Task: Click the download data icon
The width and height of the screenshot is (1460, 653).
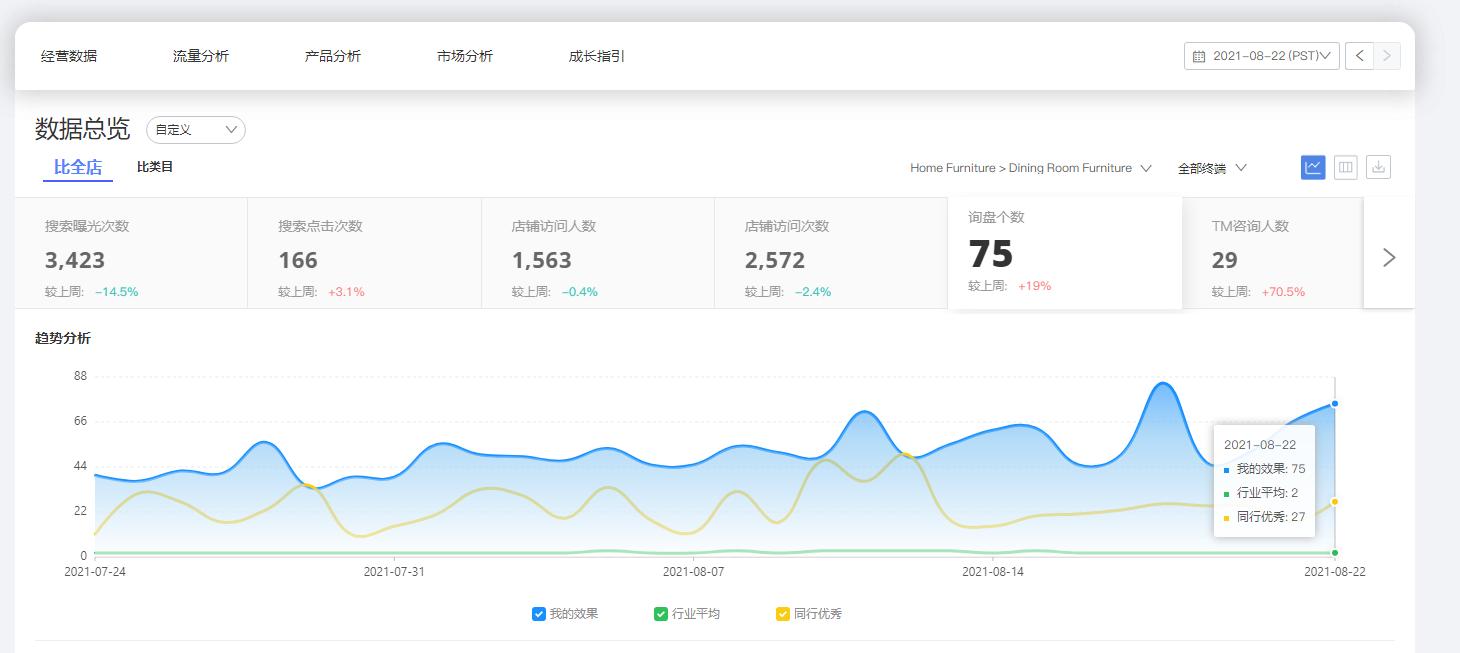Action: click(1378, 167)
